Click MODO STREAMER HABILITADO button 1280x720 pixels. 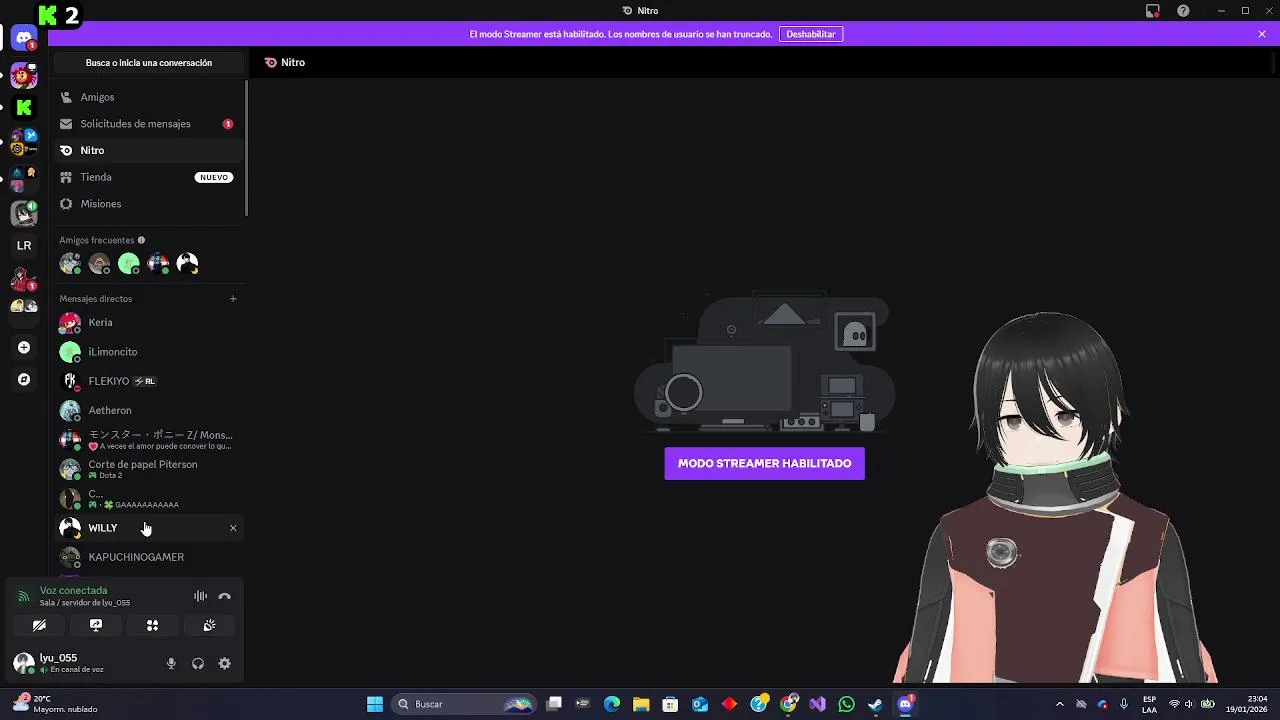[x=765, y=463]
